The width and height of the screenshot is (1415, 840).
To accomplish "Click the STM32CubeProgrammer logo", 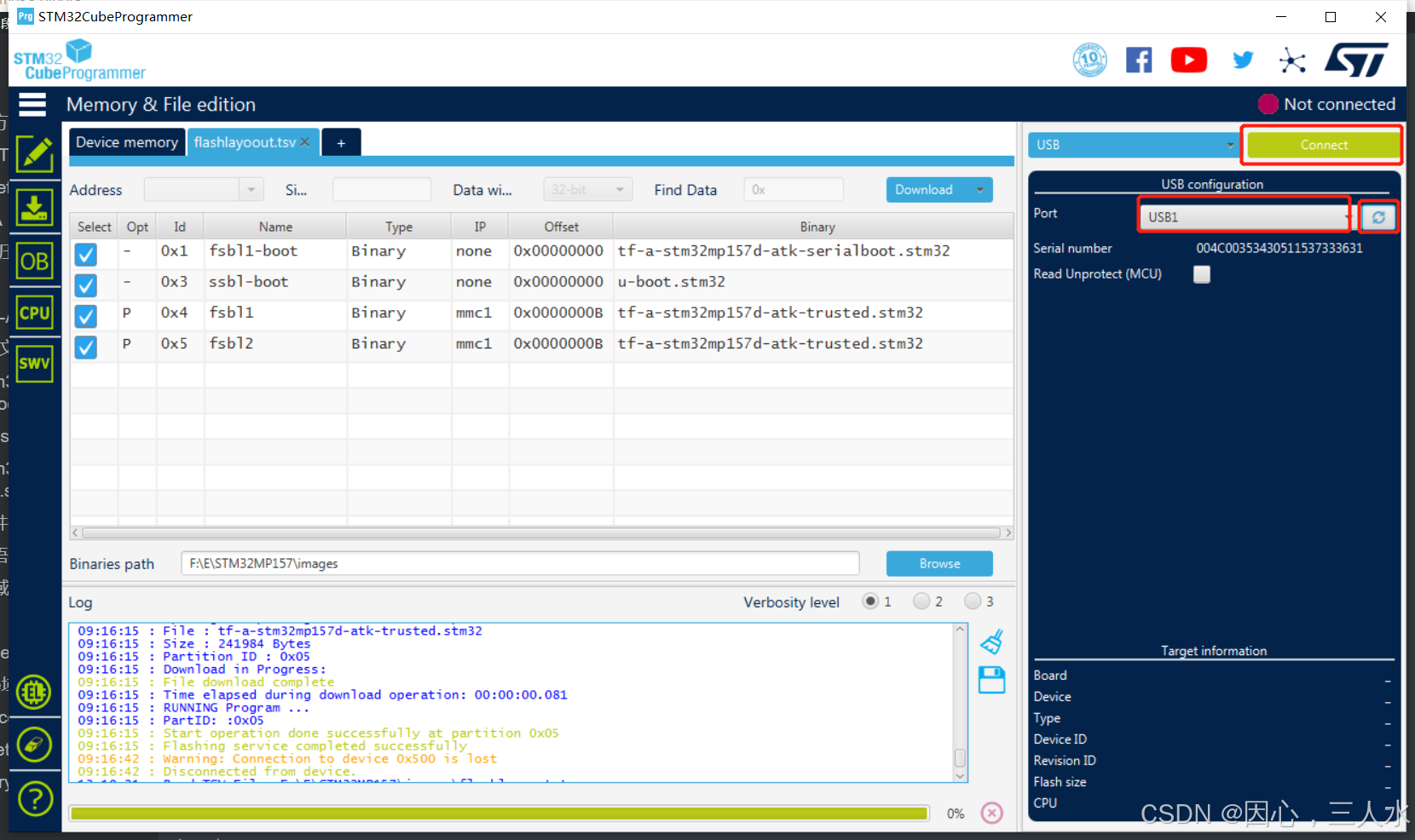I will pos(79,60).
